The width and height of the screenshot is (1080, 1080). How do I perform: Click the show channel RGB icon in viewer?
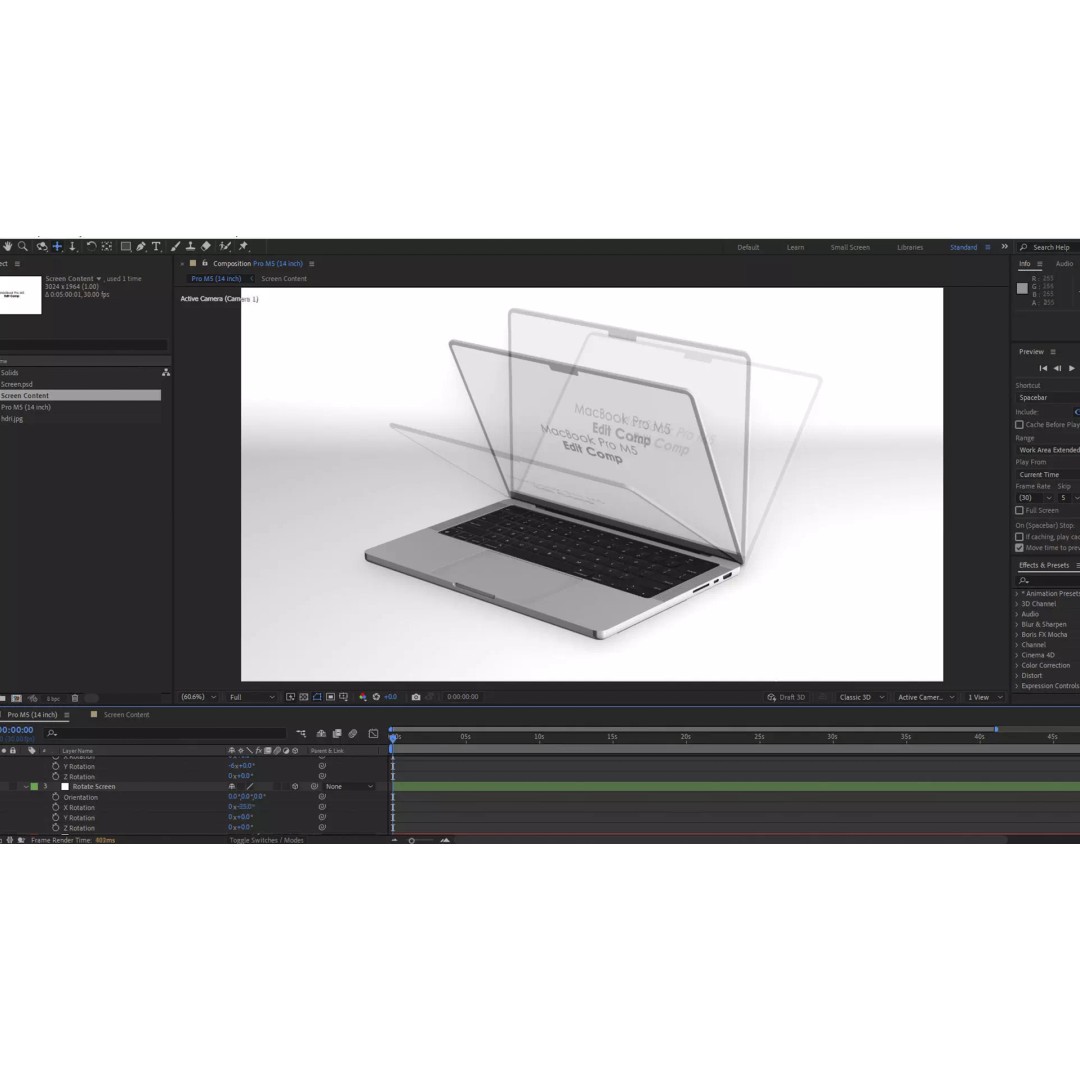pos(363,697)
